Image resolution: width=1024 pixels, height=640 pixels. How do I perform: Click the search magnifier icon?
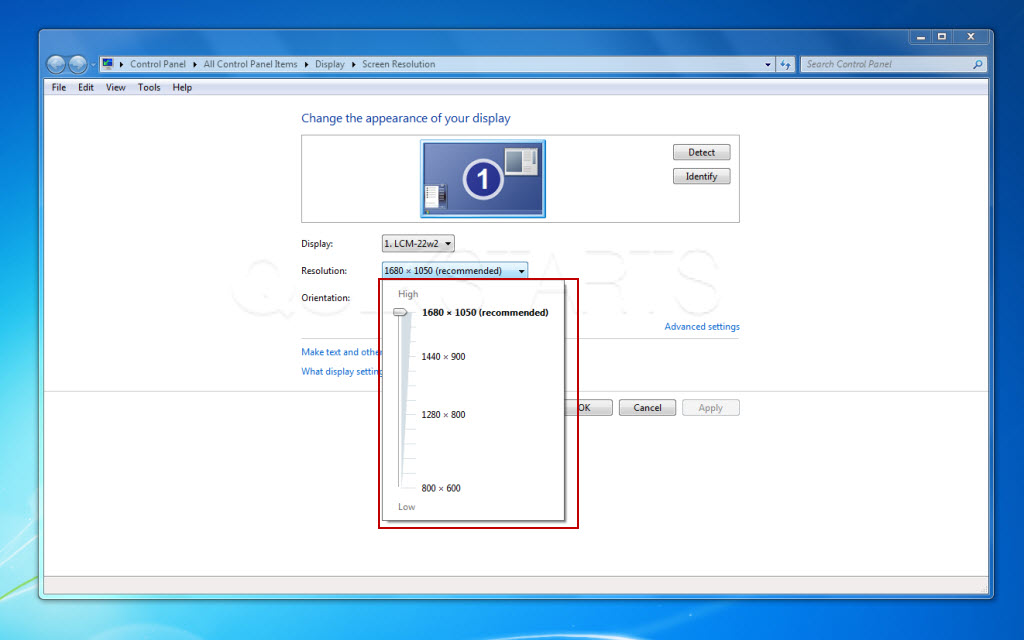(x=978, y=64)
